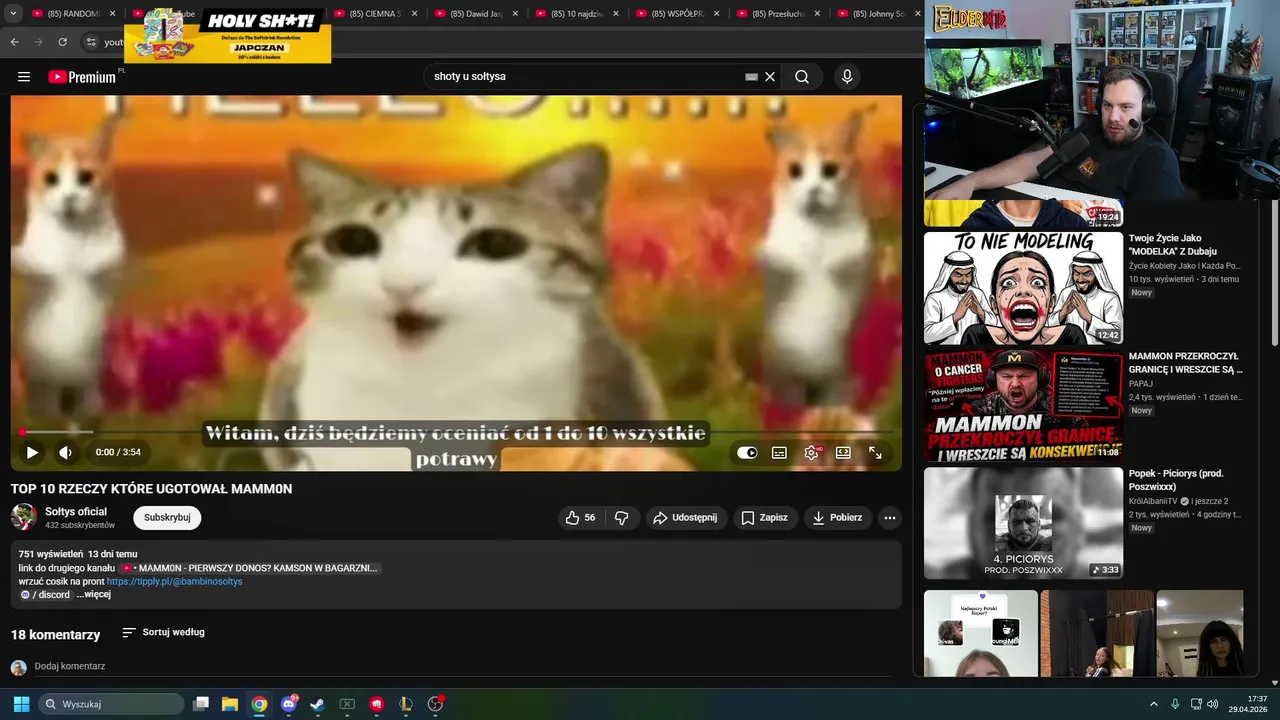Click the HOLY SH*T JAPCZAN ad banner
Image resolution: width=1280 pixels, height=720 pixels.
coord(228,35)
